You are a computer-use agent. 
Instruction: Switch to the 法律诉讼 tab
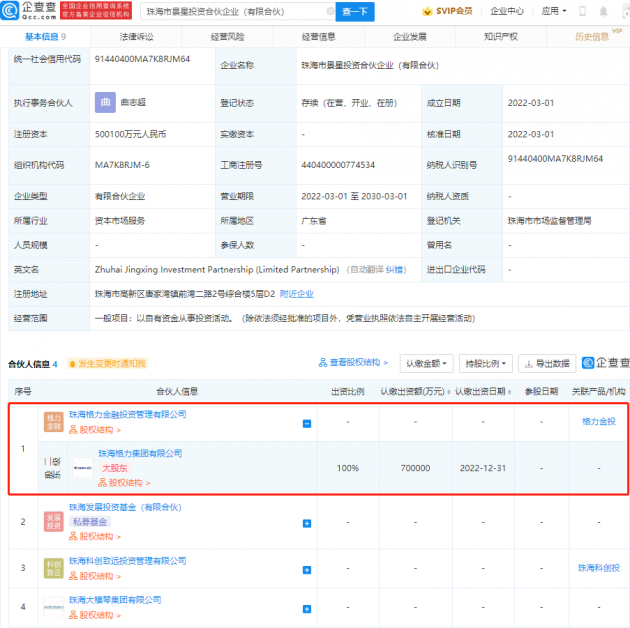136,37
